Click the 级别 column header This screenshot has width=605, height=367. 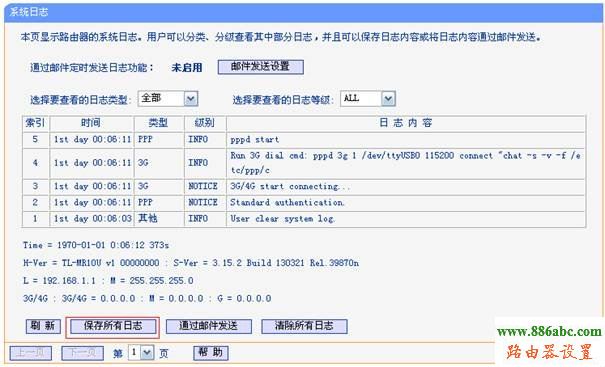[205, 123]
